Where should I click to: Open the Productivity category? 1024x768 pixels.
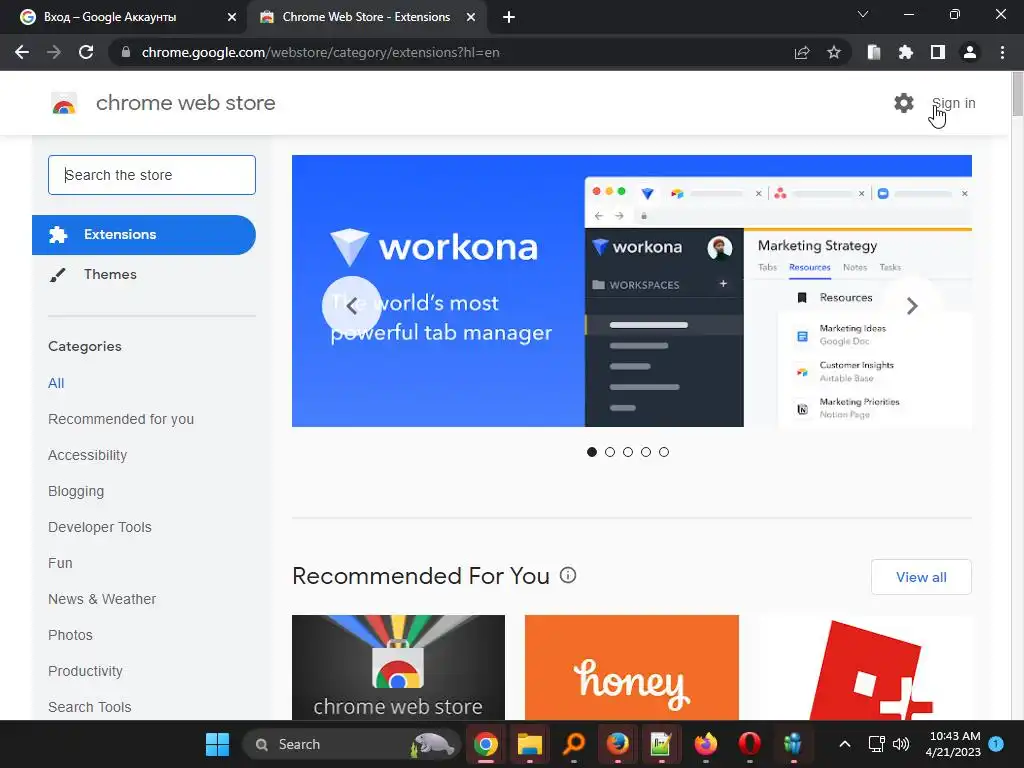pyautogui.click(x=86, y=671)
